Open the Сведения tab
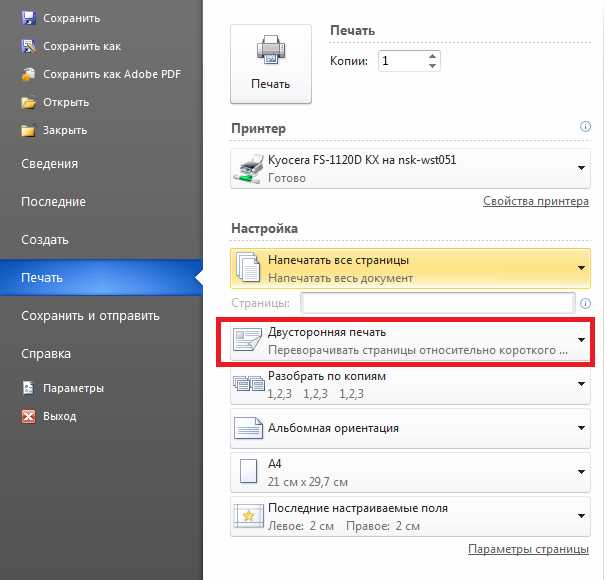The width and height of the screenshot is (605, 580). pos(50,164)
